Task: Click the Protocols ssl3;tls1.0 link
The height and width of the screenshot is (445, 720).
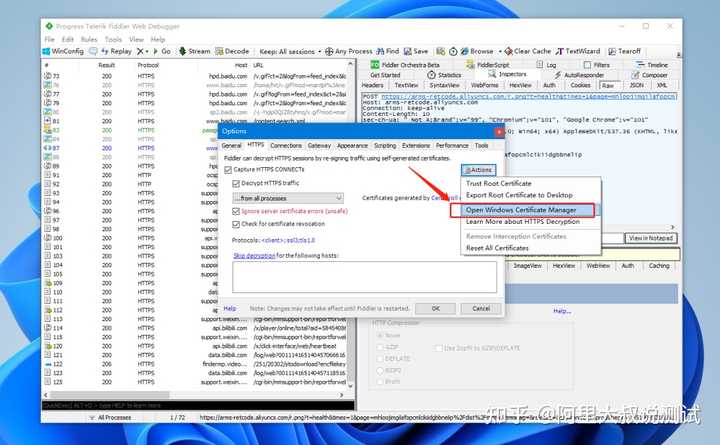Action: (x=287, y=240)
